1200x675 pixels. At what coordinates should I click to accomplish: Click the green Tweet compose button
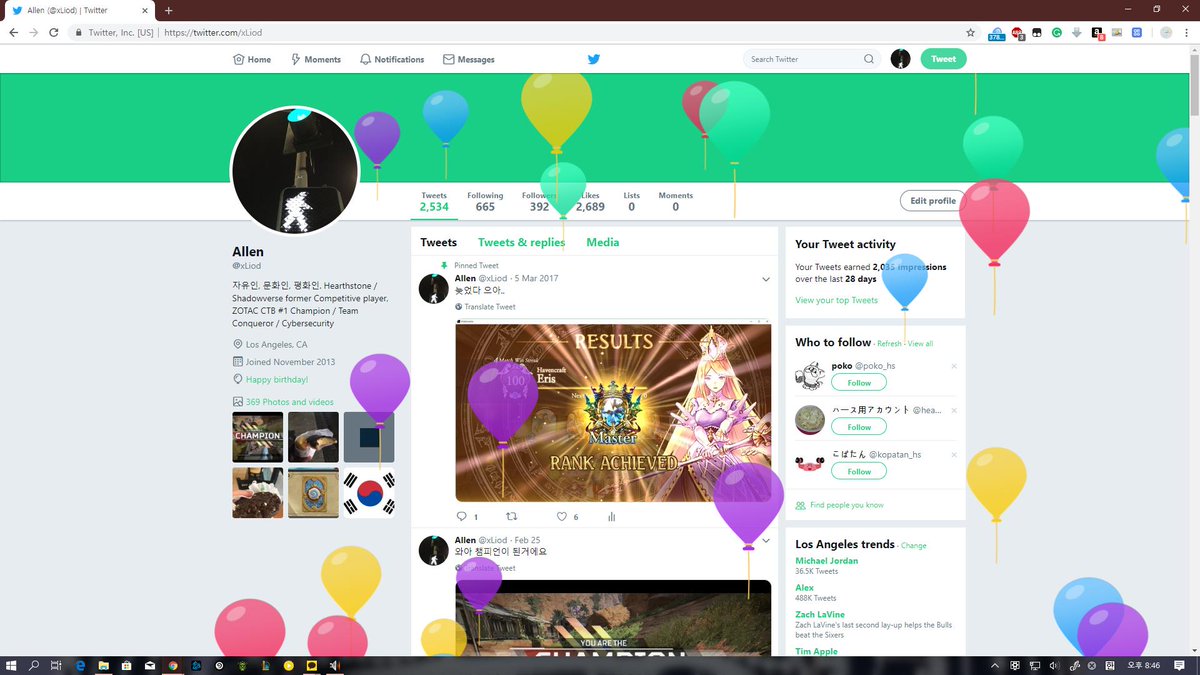point(943,59)
